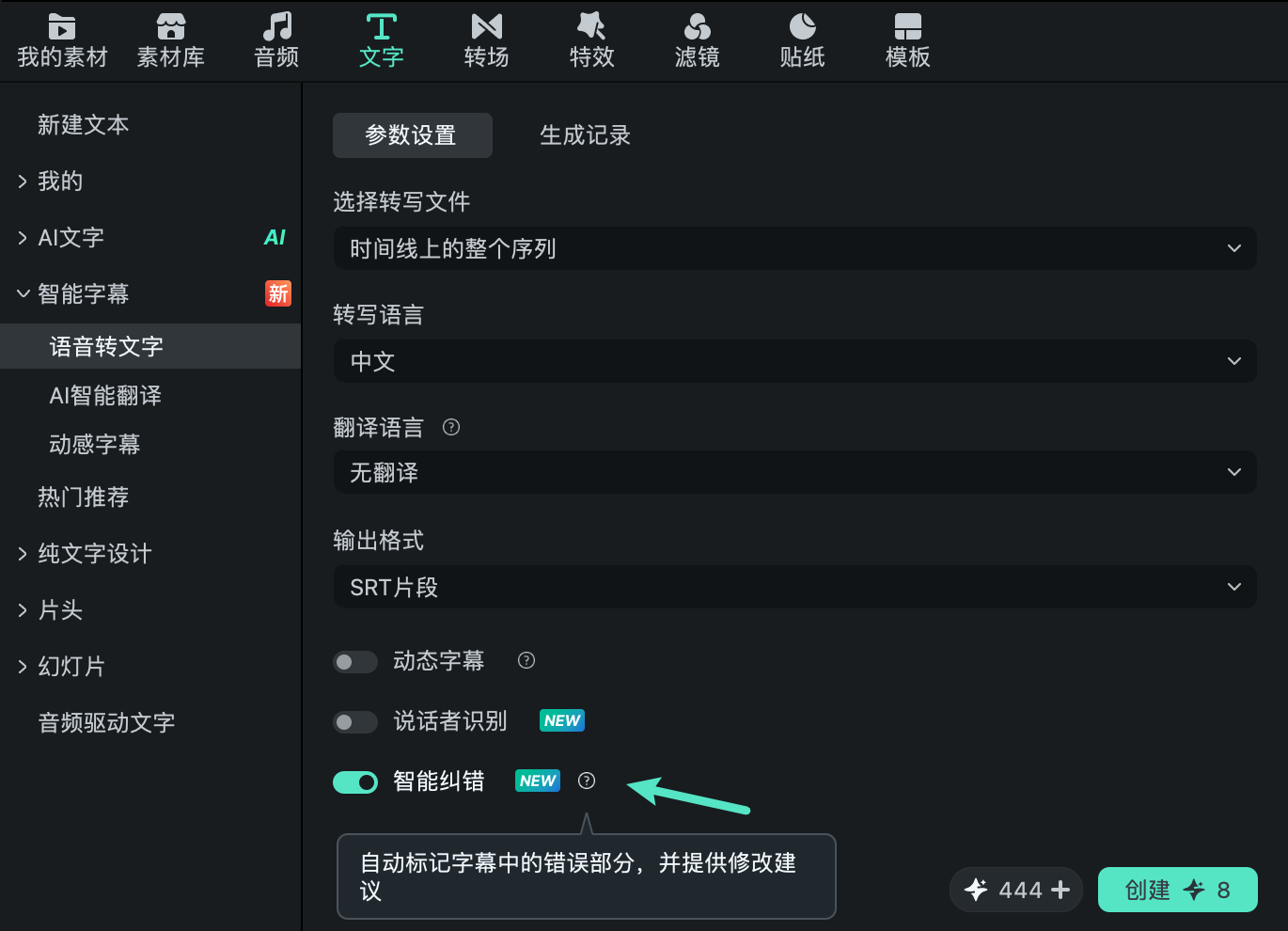The image size is (1288, 931).
Task: Enable the 说话者识别 switch
Action: click(355, 722)
